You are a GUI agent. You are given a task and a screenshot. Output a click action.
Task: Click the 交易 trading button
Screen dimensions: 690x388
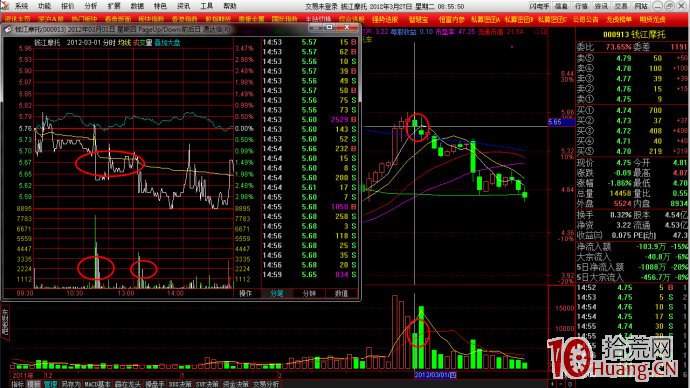click(x=621, y=6)
